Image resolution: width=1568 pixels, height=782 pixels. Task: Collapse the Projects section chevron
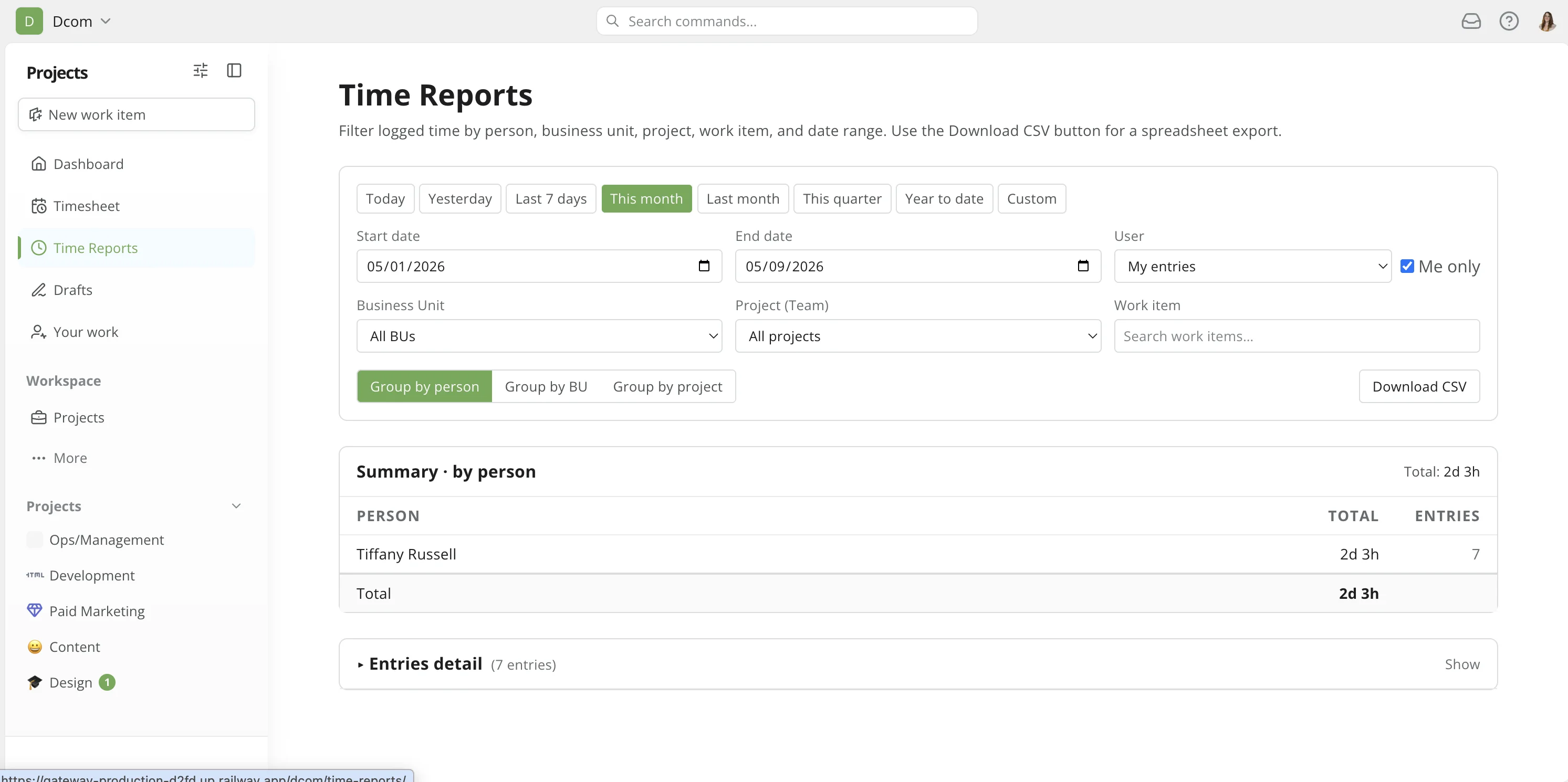[237, 506]
